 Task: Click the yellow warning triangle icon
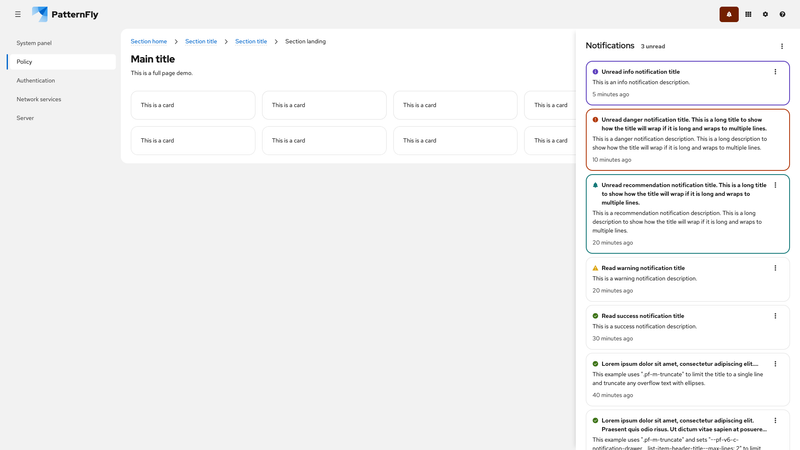(x=595, y=268)
